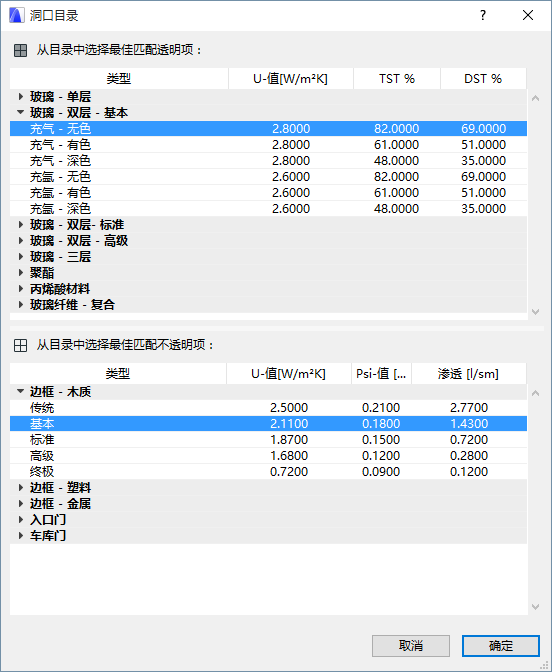This screenshot has height=672, width=552.
Task: Select the 充氩 - 有色 row
Action: pyautogui.click(x=268, y=193)
